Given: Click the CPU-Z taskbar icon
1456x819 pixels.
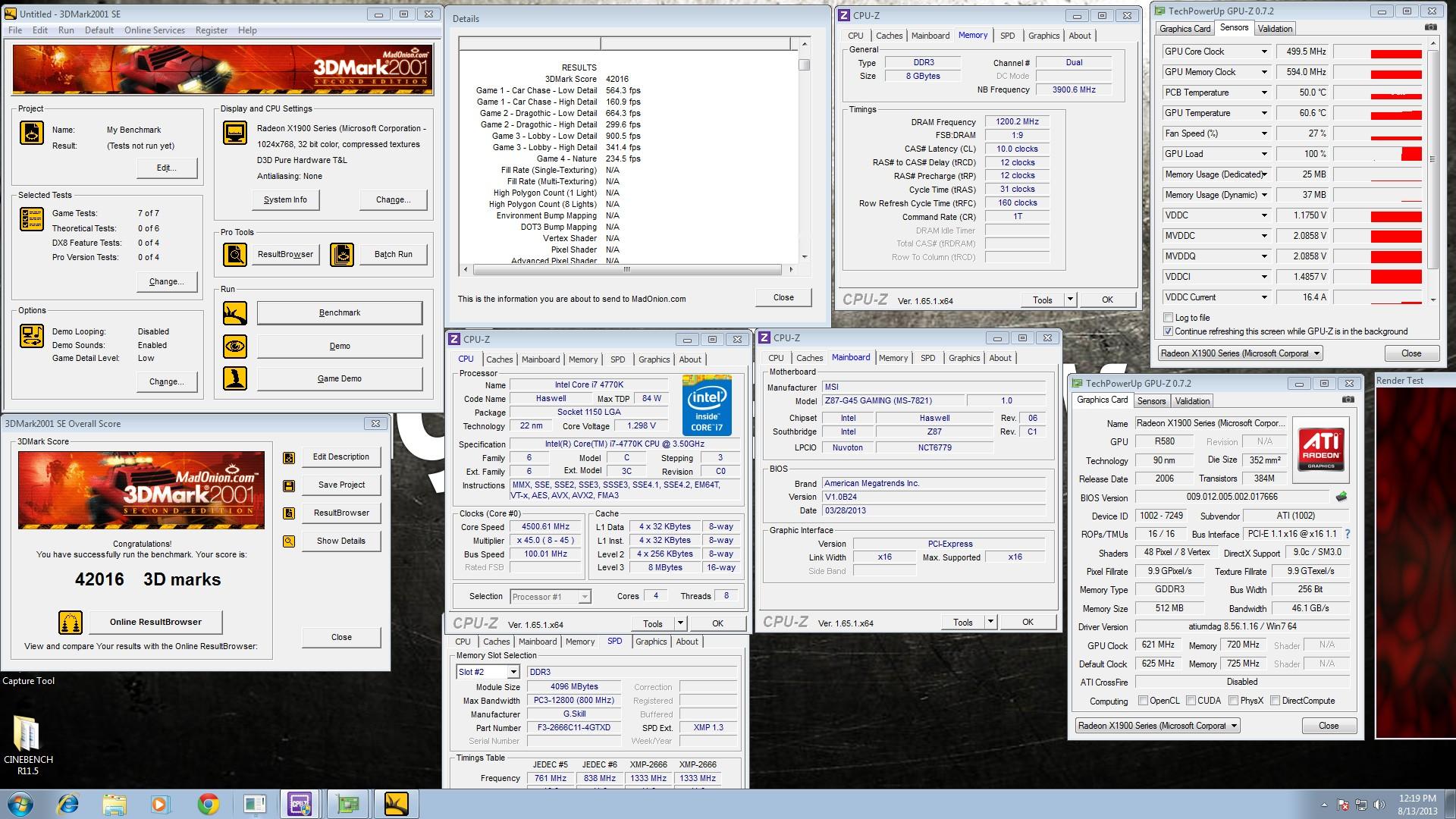Looking at the screenshot, I should pyautogui.click(x=300, y=804).
